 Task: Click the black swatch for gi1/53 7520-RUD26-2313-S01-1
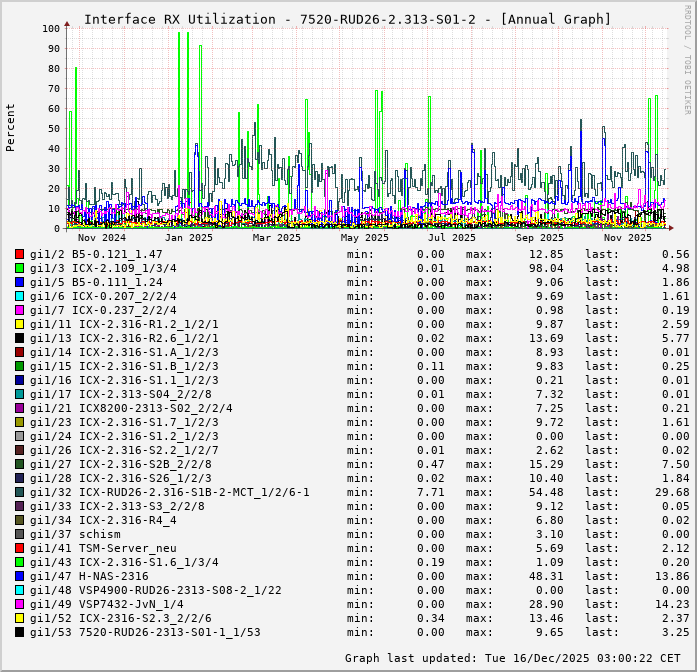click(x=19, y=632)
